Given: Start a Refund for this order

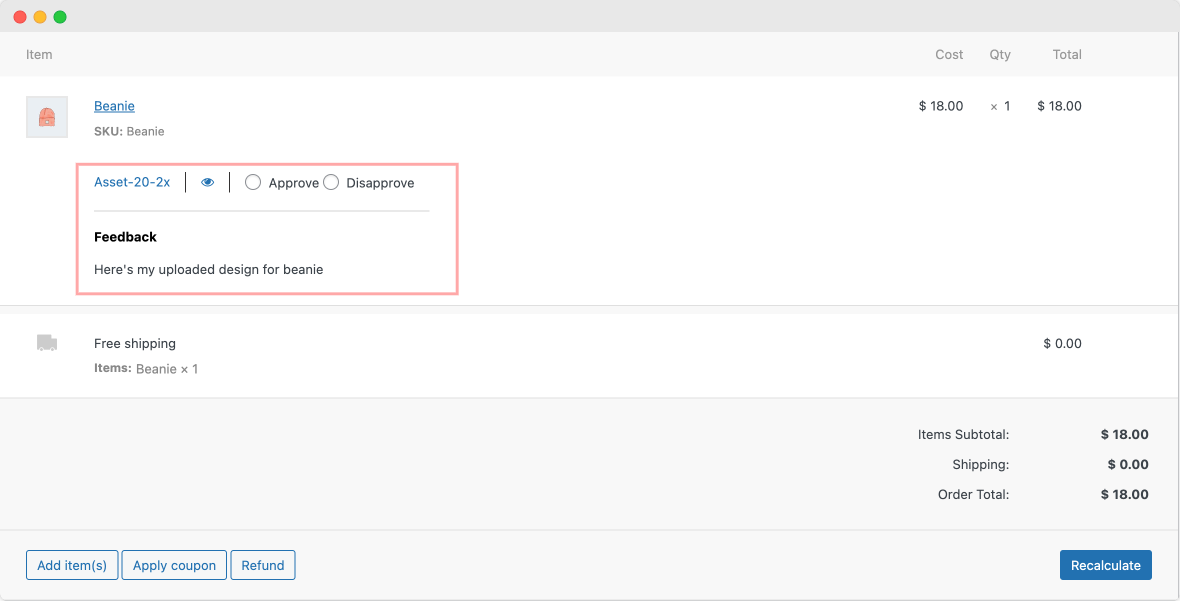Looking at the screenshot, I should click(x=263, y=565).
